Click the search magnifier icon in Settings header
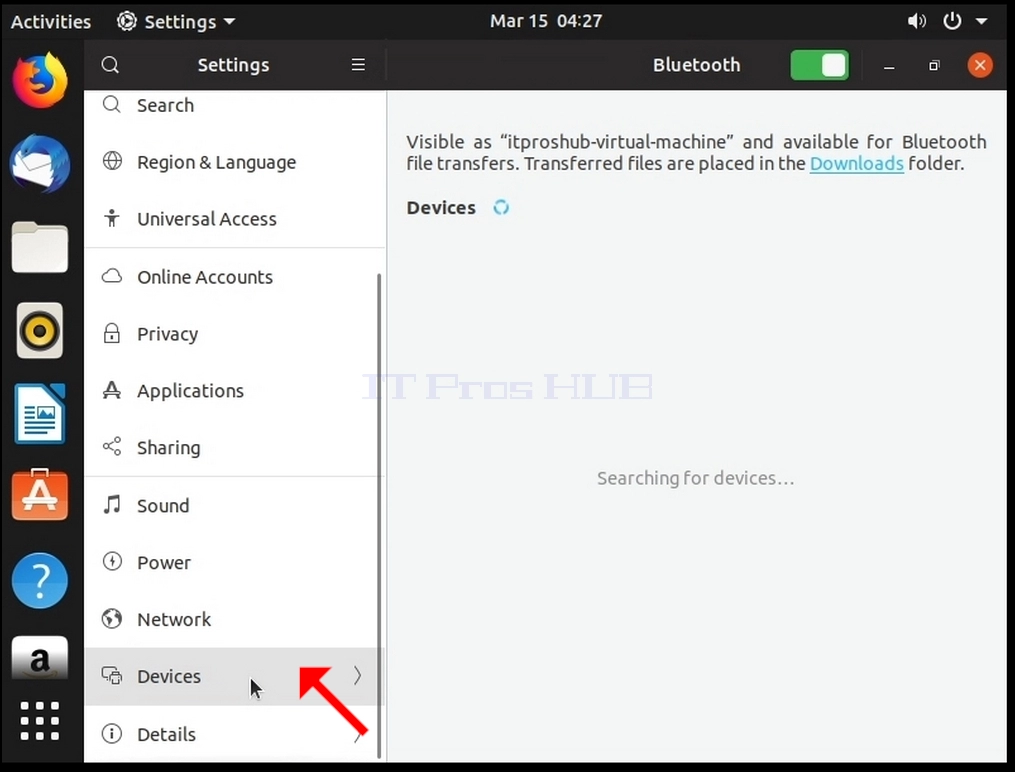The height and width of the screenshot is (772, 1015). [110, 65]
